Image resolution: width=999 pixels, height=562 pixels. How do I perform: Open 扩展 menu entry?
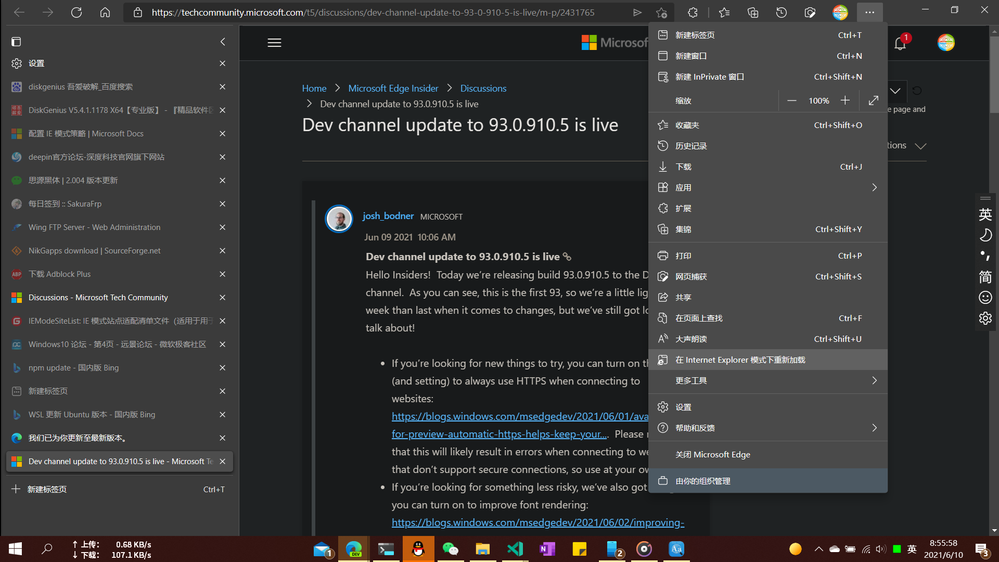tap(768, 208)
